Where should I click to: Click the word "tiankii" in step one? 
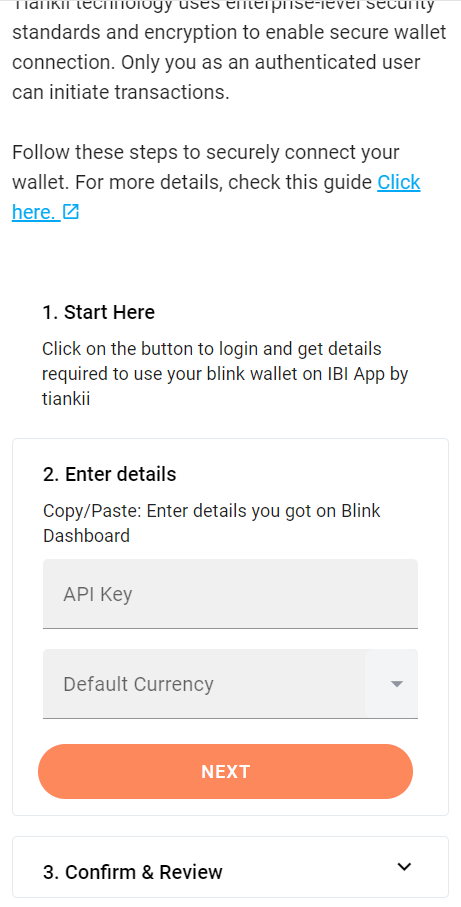tap(66, 399)
